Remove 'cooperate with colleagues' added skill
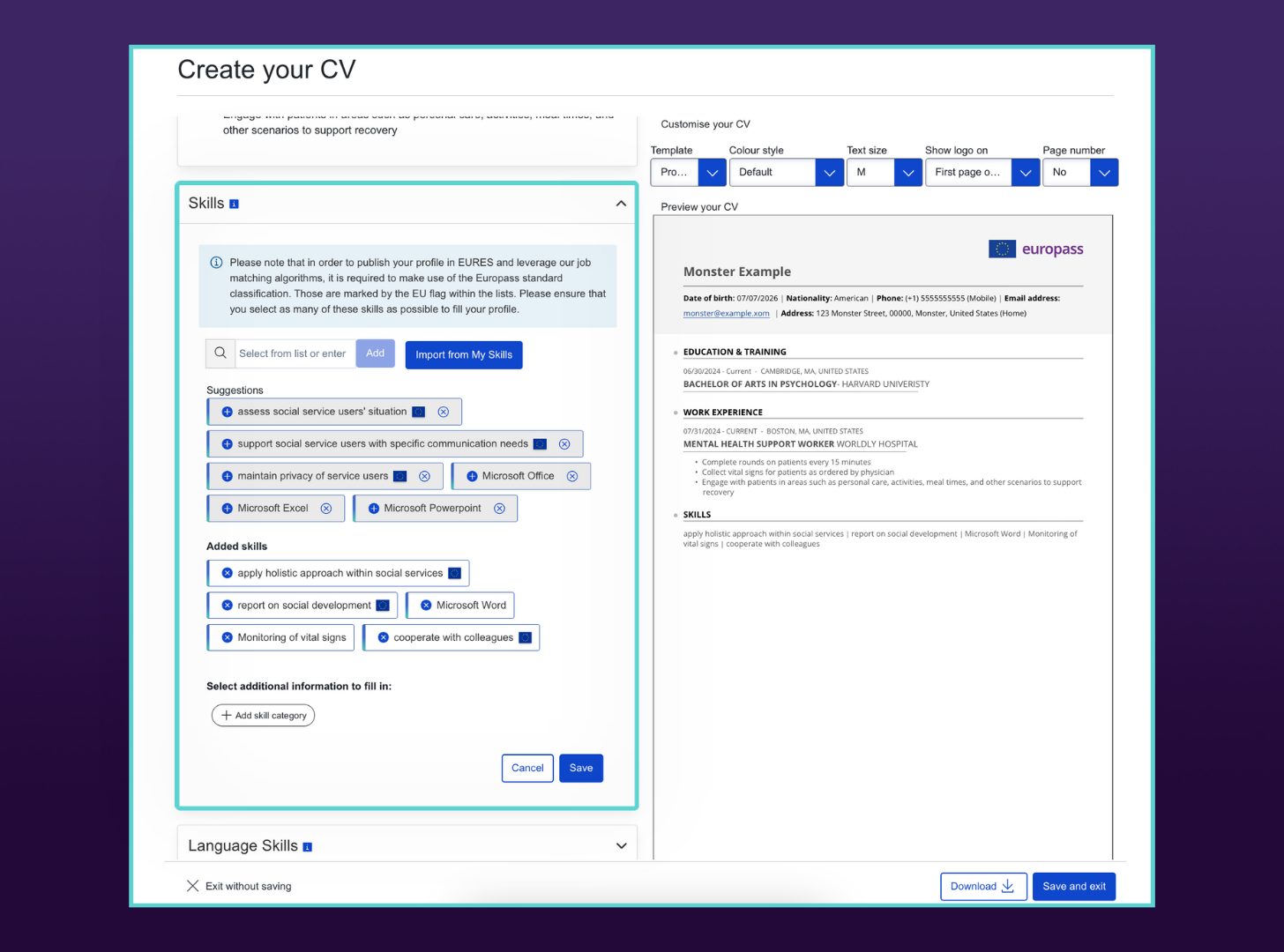This screenshot has height=952, width=1284. tap(383, 637)
